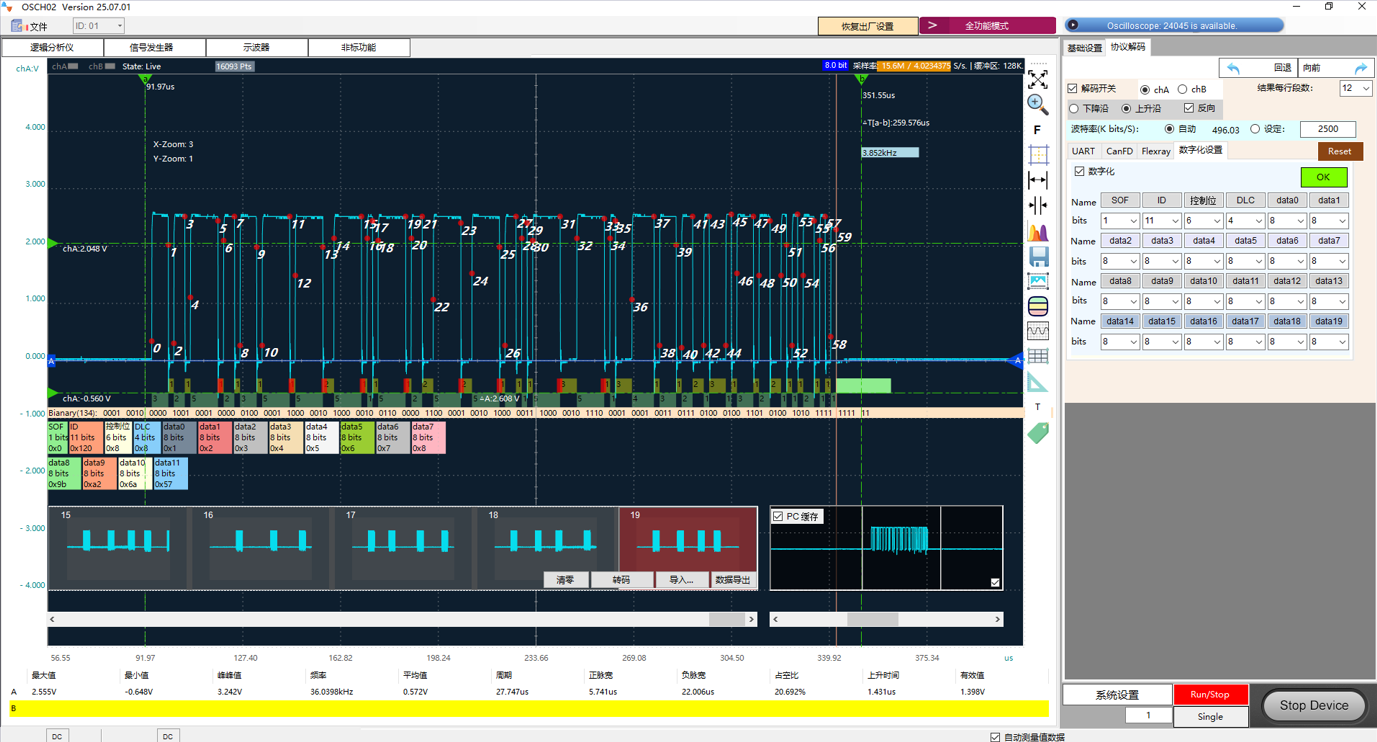Select the chB radio button

[1182, 89]
